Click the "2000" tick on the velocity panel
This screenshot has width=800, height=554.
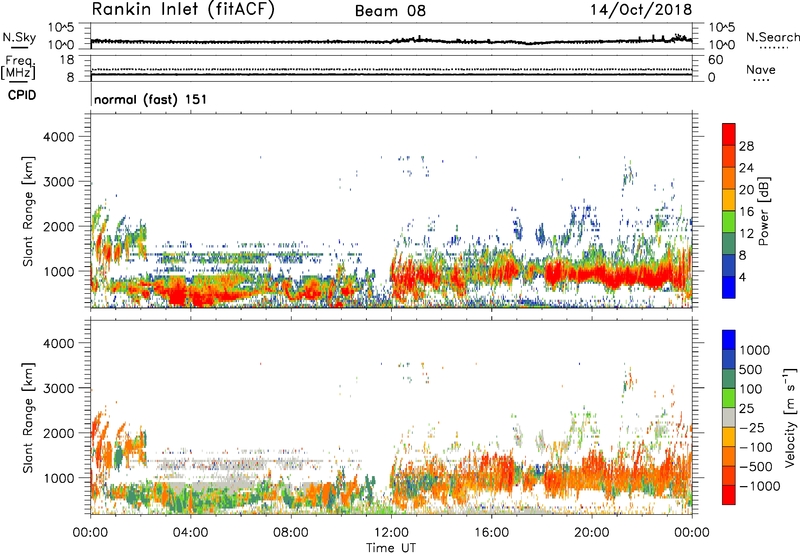pyautogui.click(x=58, y=433)
